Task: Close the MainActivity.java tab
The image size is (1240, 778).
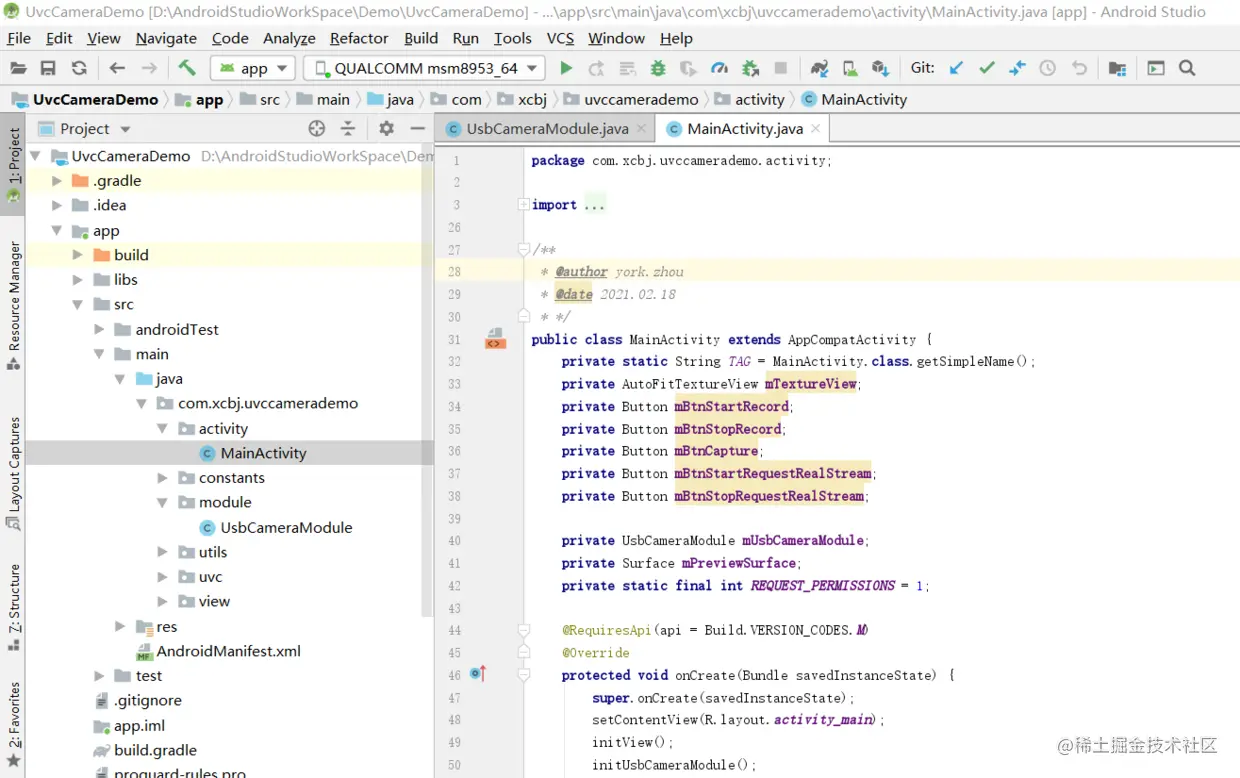Action: coord(815,128)
